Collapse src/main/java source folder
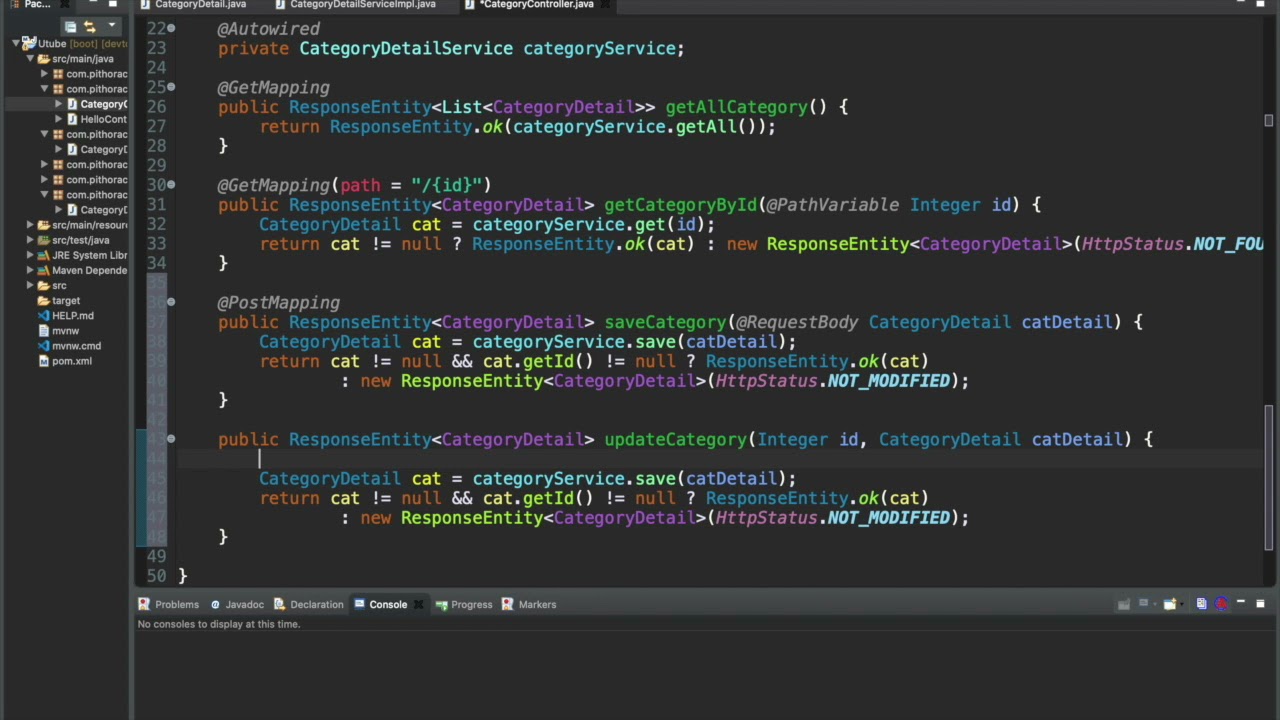1280x720 pixels. point(30,59)
